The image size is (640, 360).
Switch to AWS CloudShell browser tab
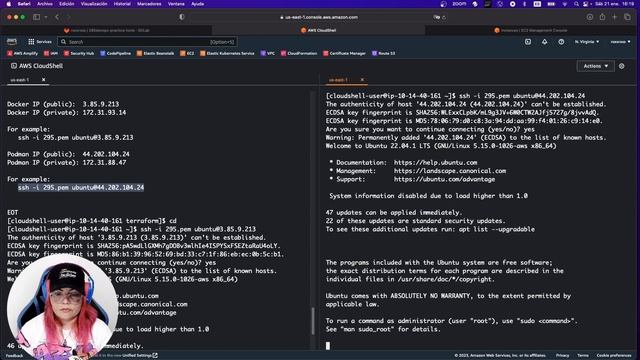click(318, 30)
